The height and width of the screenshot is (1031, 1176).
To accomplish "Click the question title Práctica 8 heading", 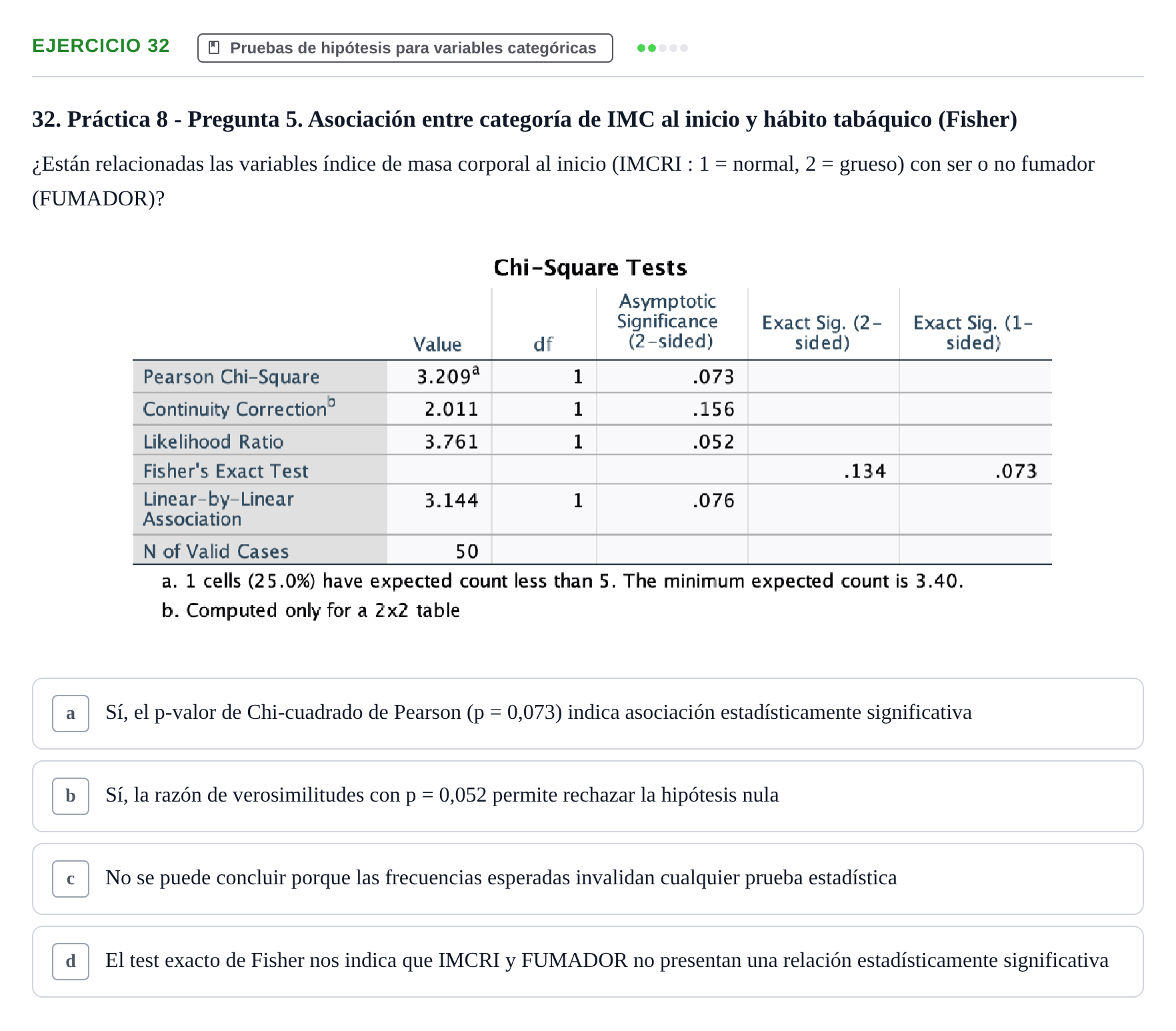I will click(x=525, y=119).
